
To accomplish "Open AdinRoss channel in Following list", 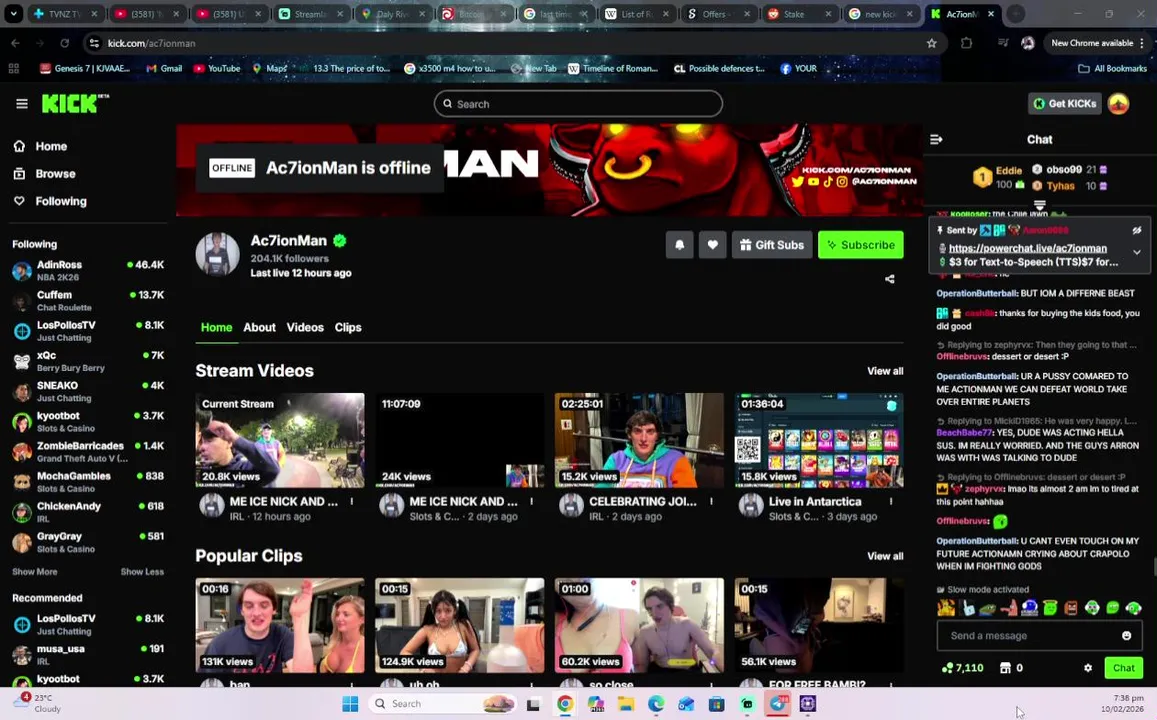I will pyautogui.click(x=88, y=271).
